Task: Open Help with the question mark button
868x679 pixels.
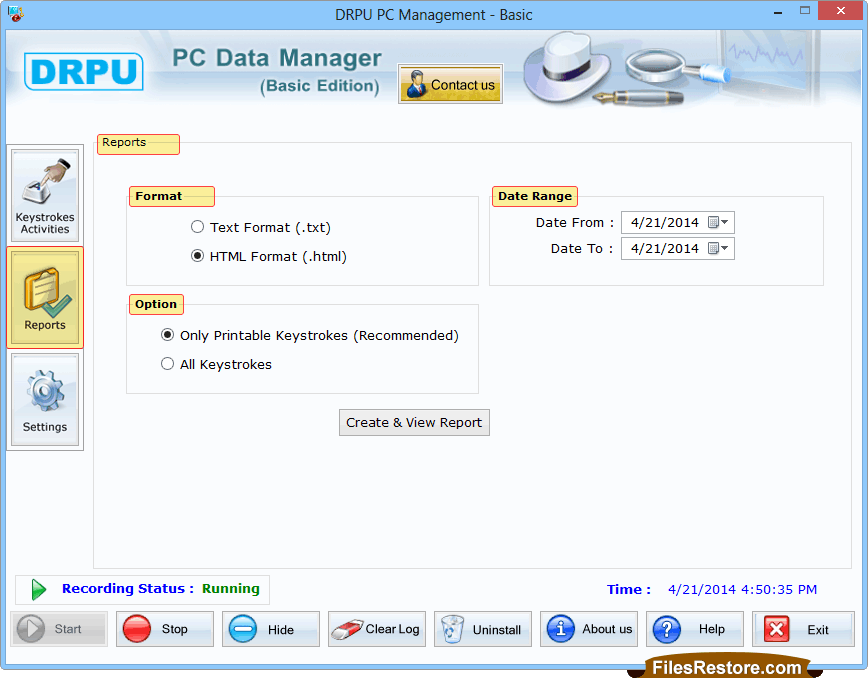Action: 695,629
